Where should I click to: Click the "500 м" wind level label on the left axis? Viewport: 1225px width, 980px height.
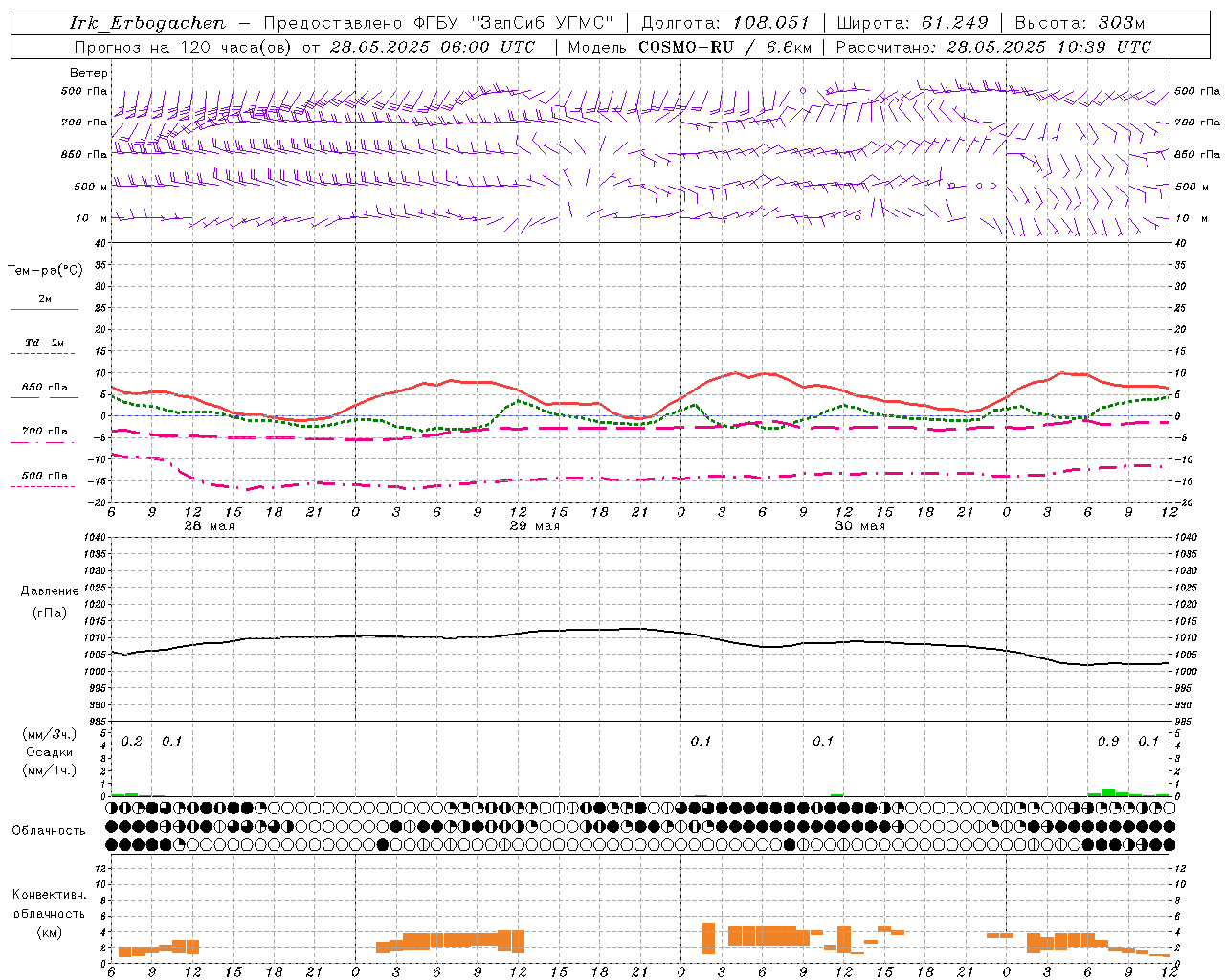click(x=91, y=187)
